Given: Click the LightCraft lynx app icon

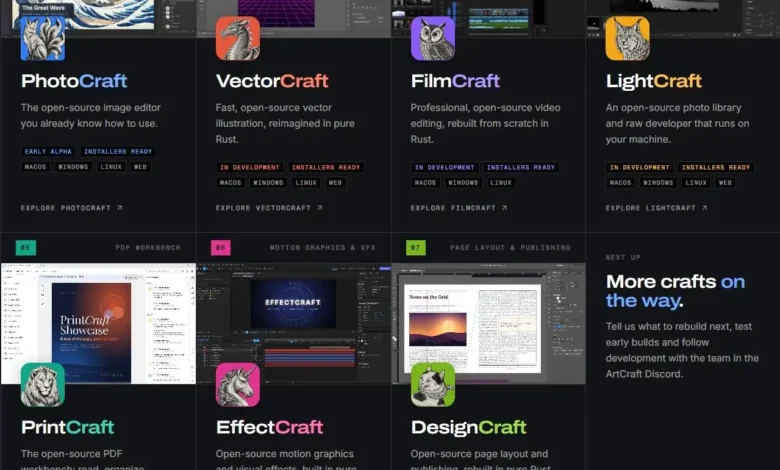Looking at the screenshot, I should point(627,38).
